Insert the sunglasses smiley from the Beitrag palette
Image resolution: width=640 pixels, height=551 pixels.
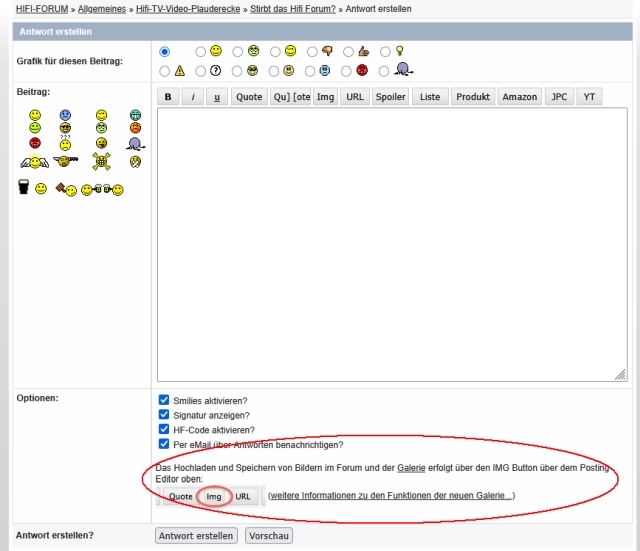pos(65,128)
